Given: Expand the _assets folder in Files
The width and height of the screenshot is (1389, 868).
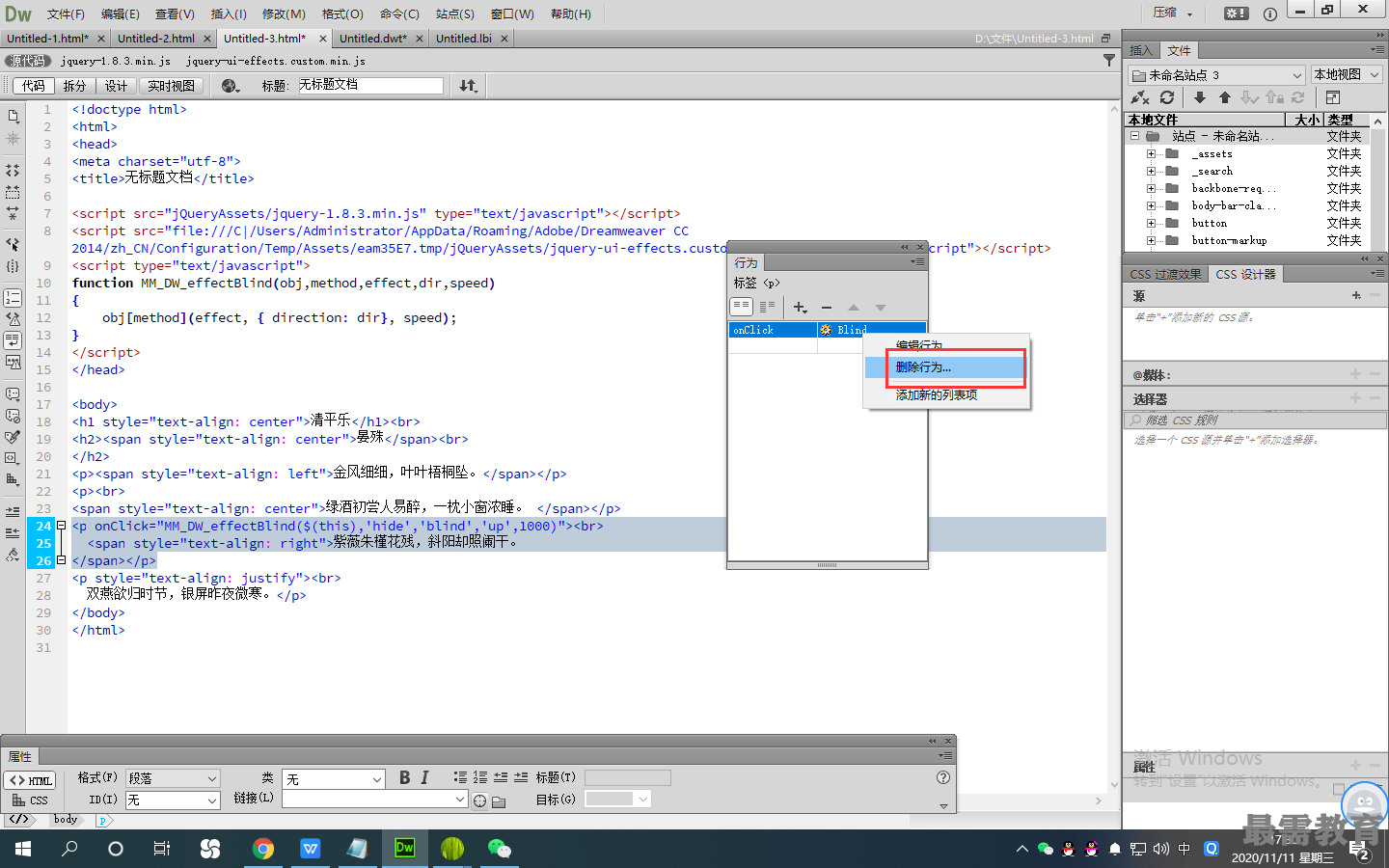Looking at the screenshot, I should pyautogui.click(x=1151, y=154).
